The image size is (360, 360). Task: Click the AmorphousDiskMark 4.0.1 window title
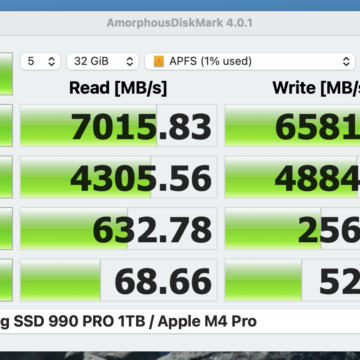click(180, 23)
